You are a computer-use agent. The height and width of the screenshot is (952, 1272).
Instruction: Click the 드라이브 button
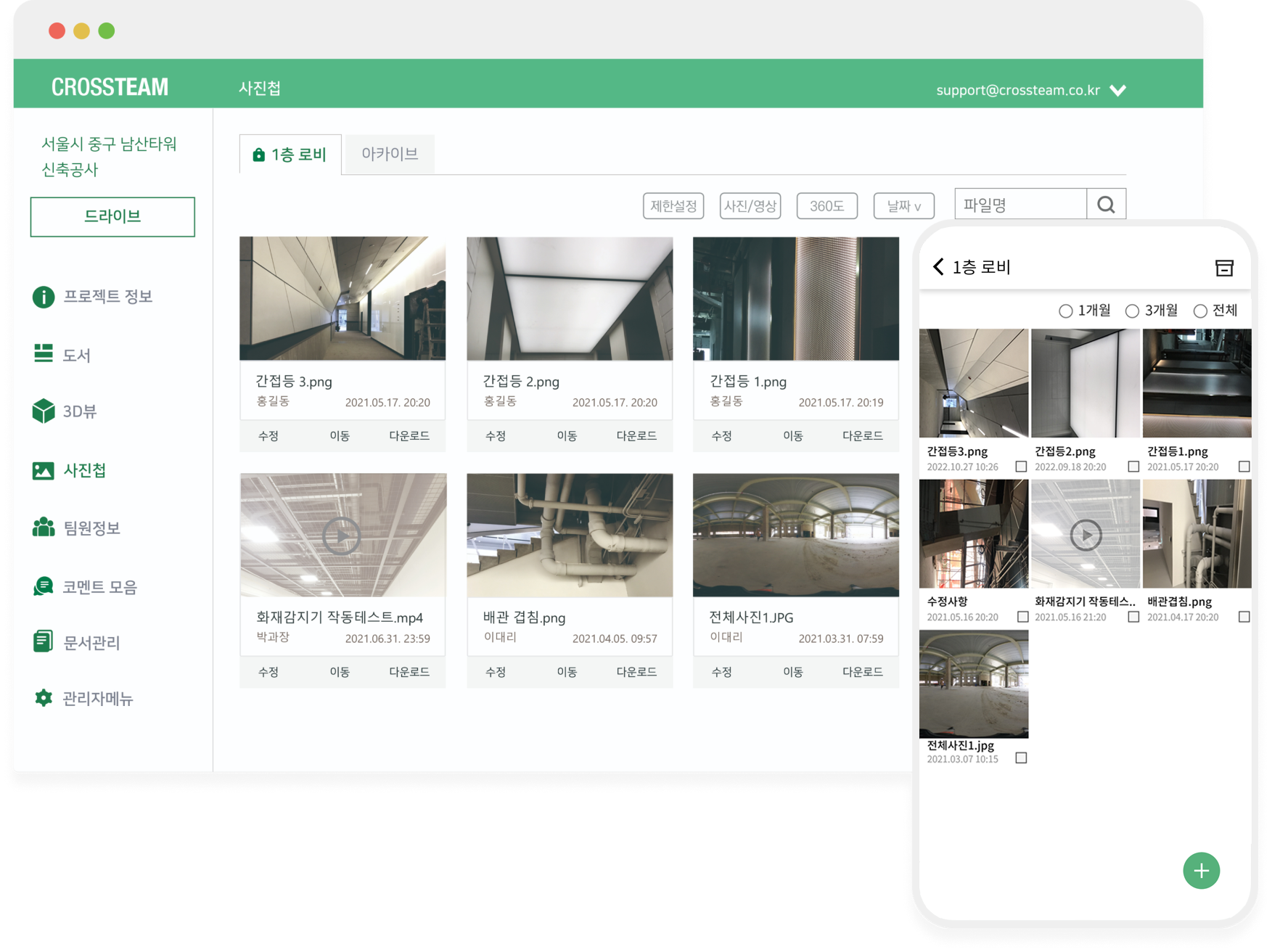pyautogui.click(x=112, y=216)
